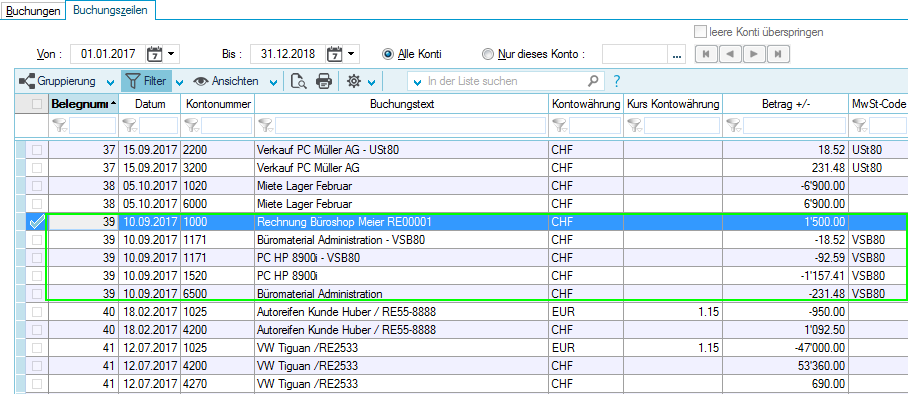Open search options dropdown in list search

(x=418, y=82)
